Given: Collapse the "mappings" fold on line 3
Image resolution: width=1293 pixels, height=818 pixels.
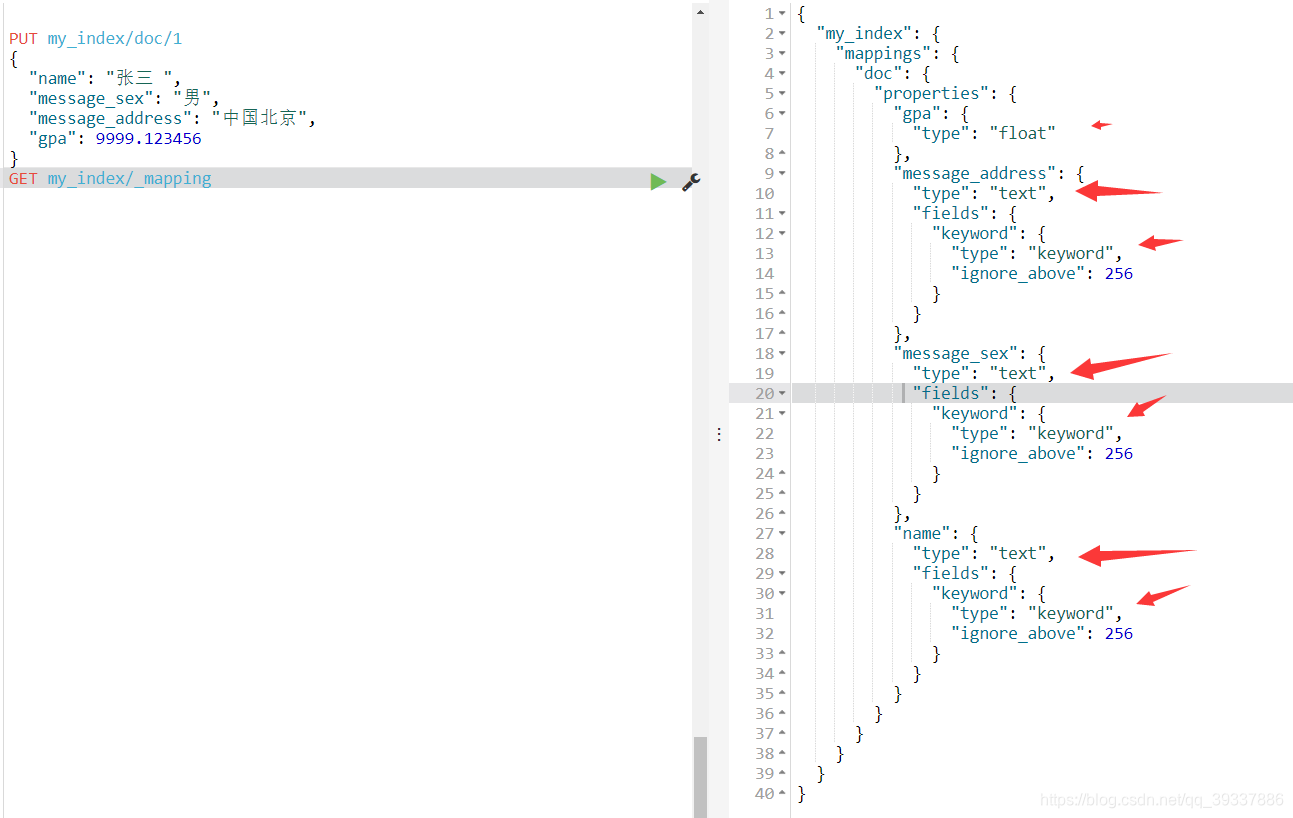Looking at the screenshot, I should [x=782, y=54].
